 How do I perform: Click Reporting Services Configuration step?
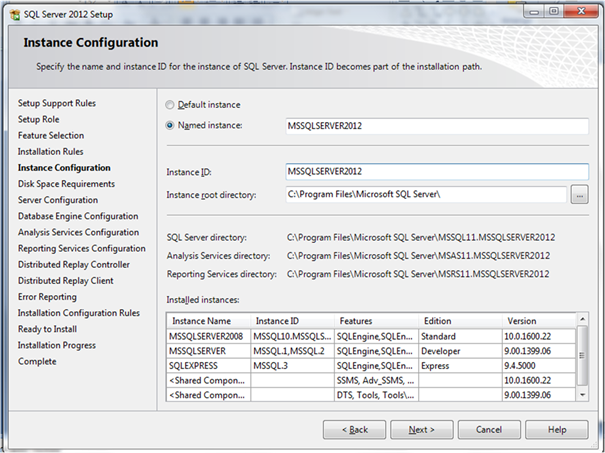[82, 248]
